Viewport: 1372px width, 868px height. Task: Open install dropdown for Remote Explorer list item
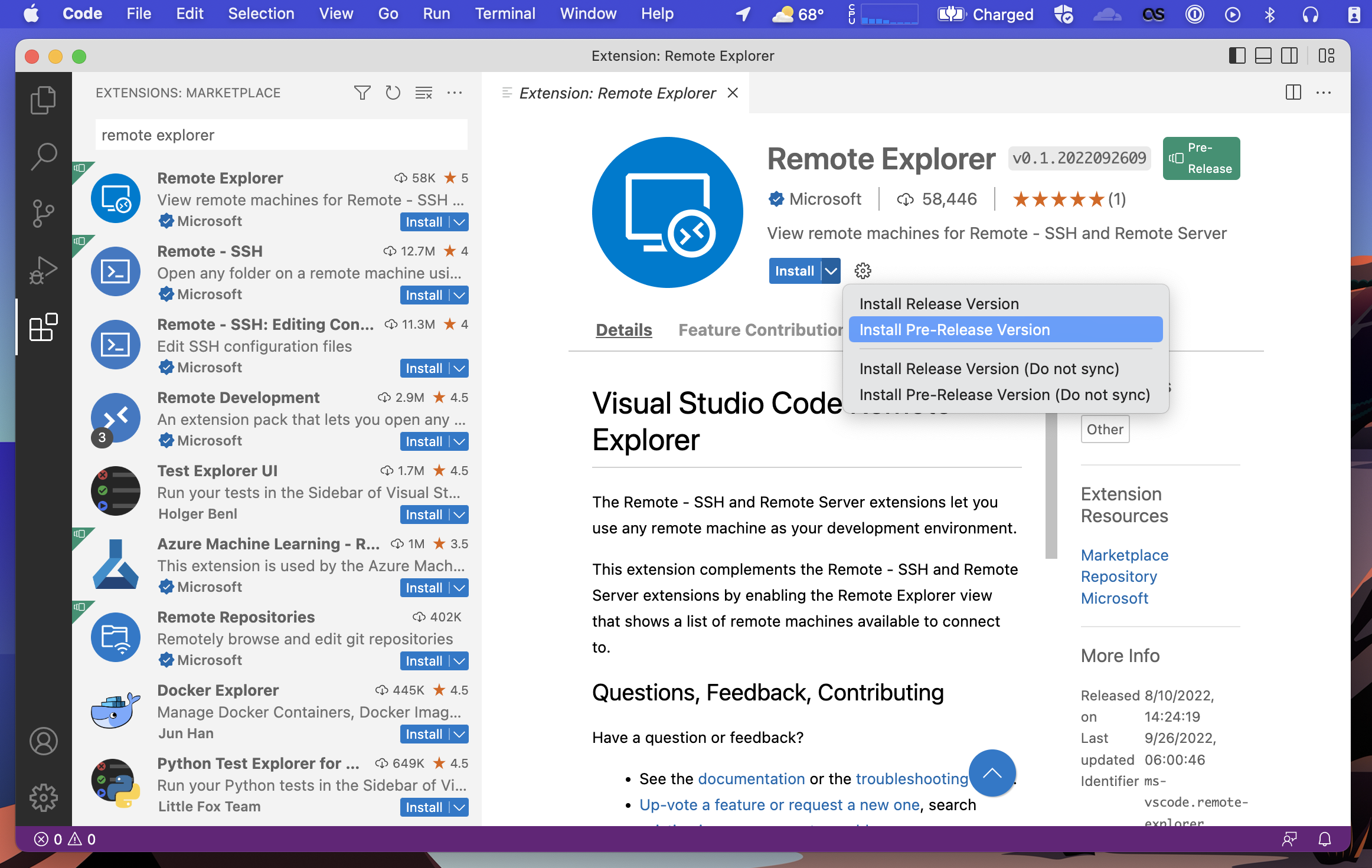coord(459,222)
